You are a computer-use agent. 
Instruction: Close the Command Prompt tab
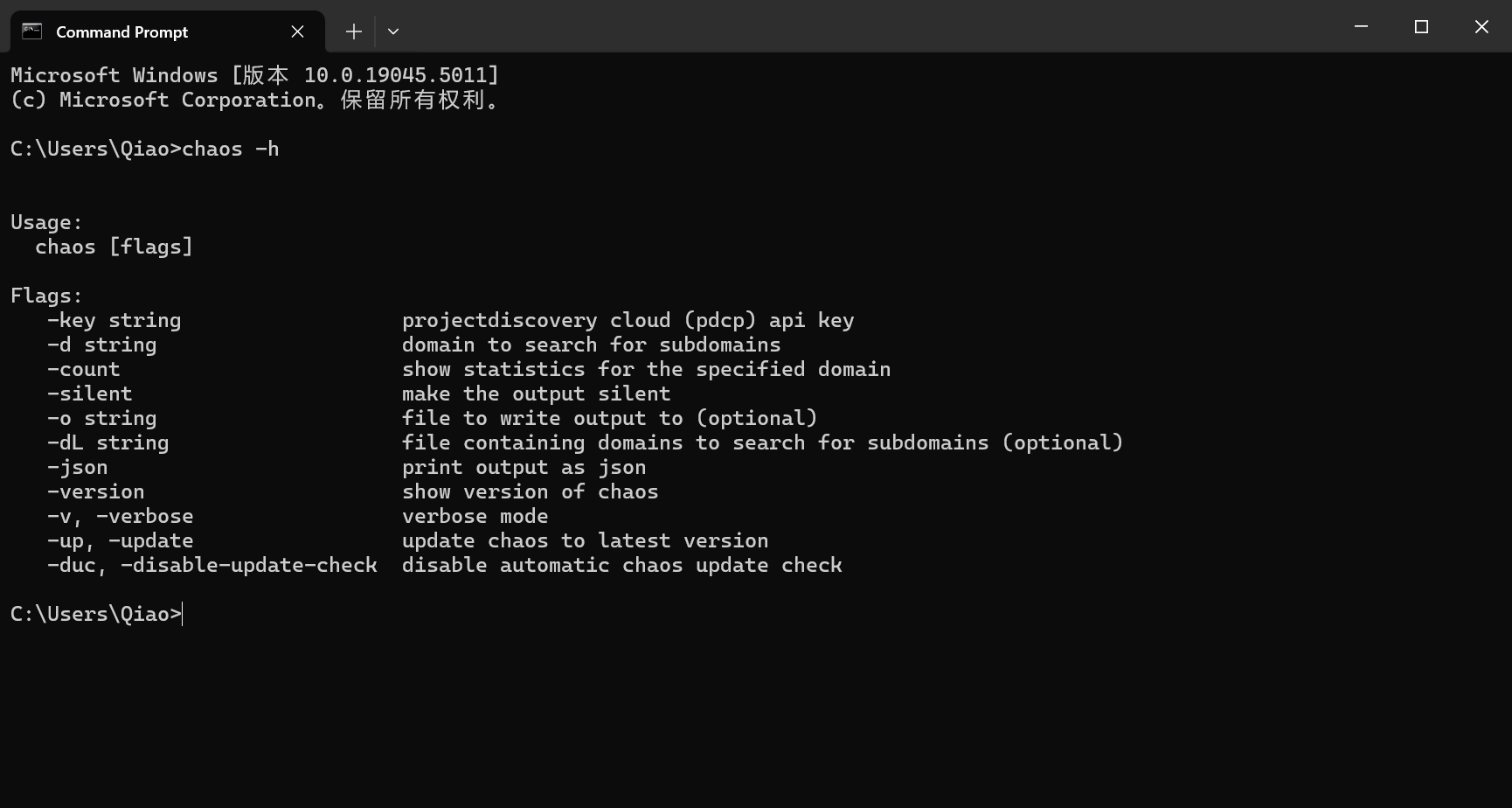click(x=297, y=31)
